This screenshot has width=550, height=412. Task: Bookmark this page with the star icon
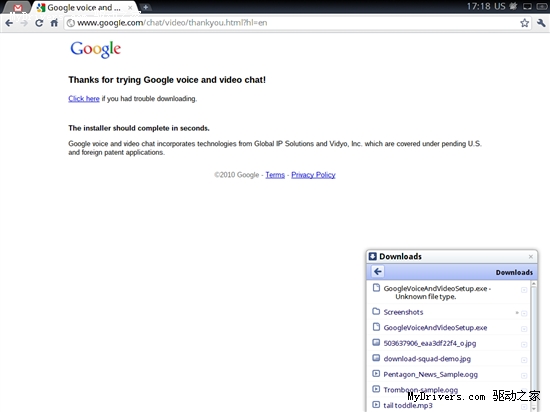click(x=524, y=23)
